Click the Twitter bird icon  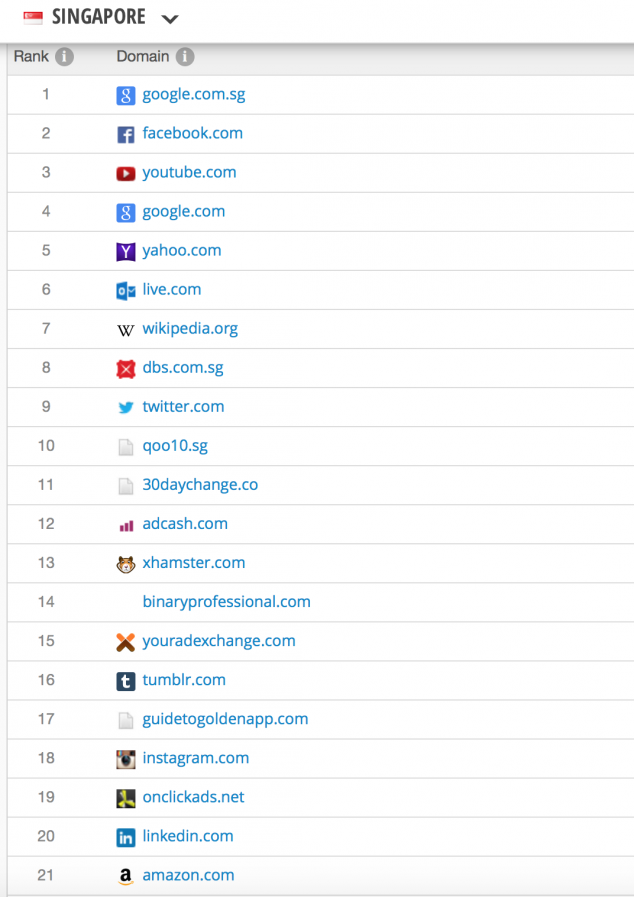[125, 407]
